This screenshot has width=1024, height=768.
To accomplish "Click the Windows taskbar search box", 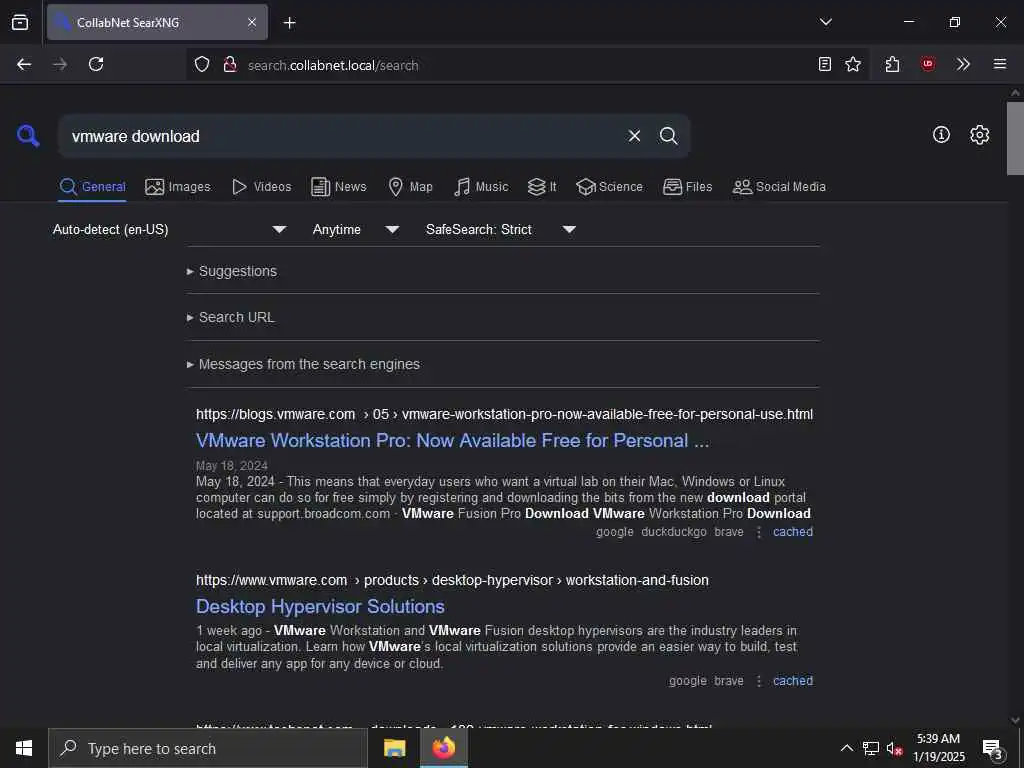I will click(x=208, y=748).
